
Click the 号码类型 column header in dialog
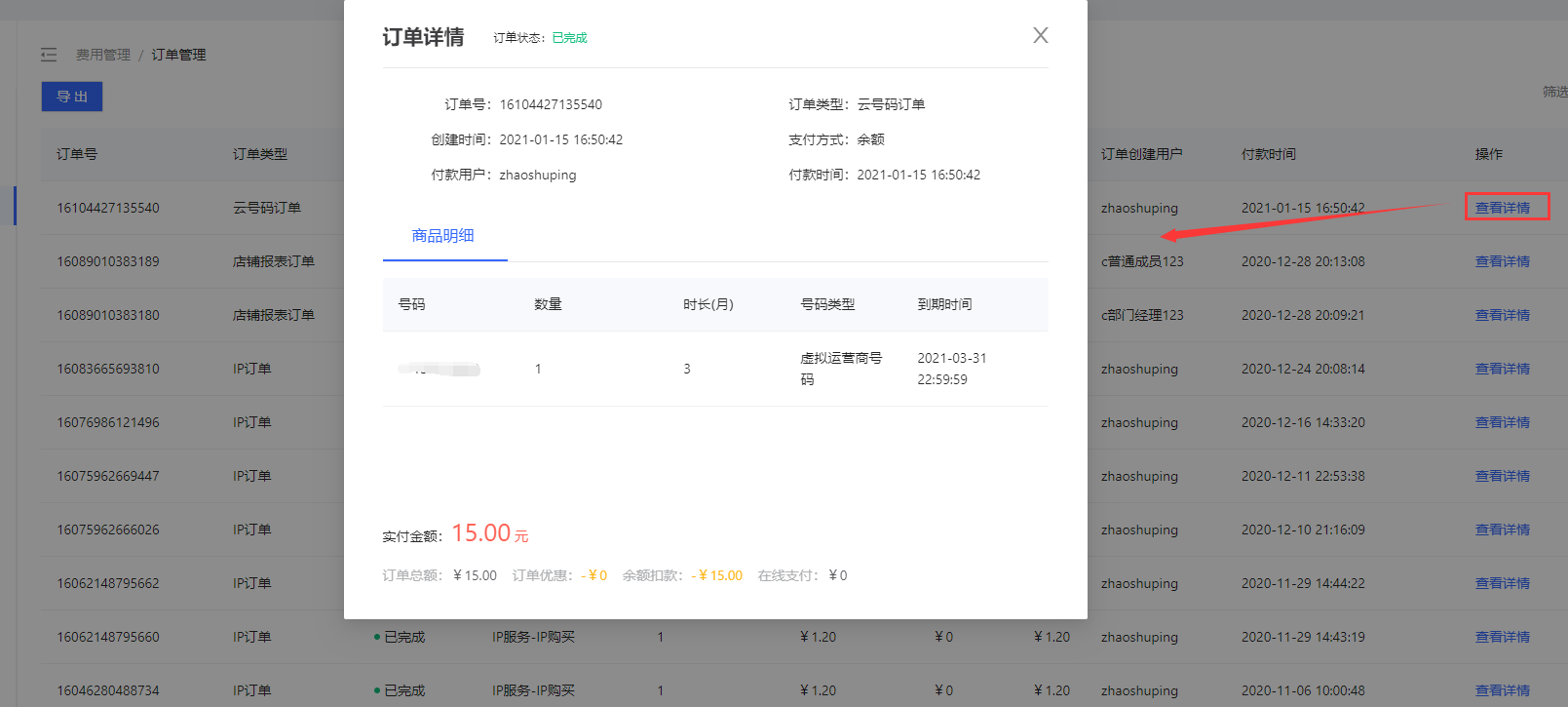coord(827,304)
